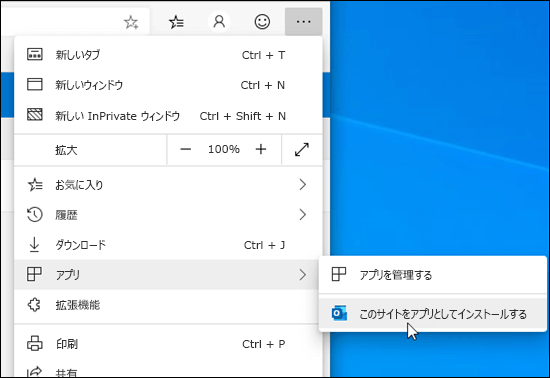Open the user profile icon
The height and width of the screenshot is (378, 550).
click(219, 22)
